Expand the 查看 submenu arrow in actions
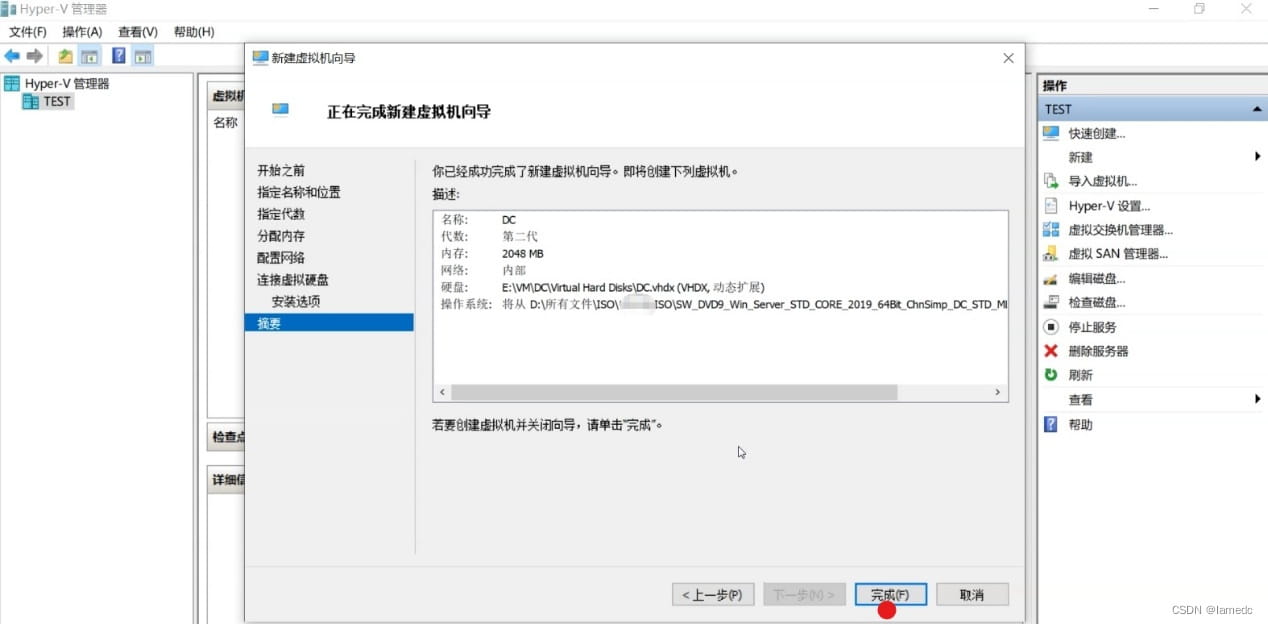The width and height of the screenshot is (1268, 624). 1258,399
